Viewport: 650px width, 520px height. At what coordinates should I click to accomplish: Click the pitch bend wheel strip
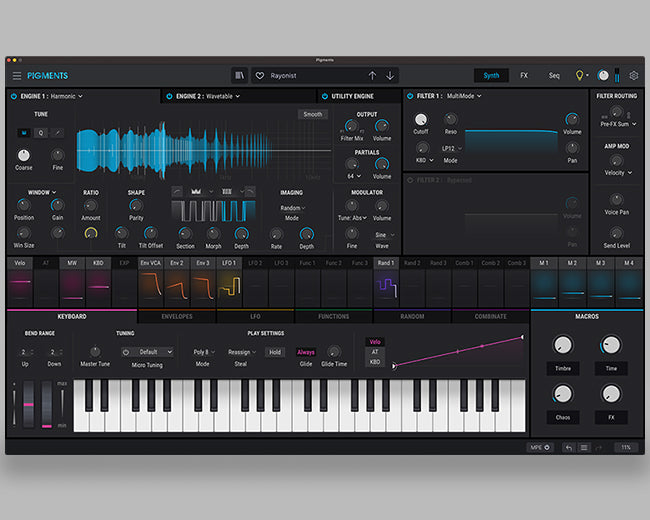click(x=29, y=404)
